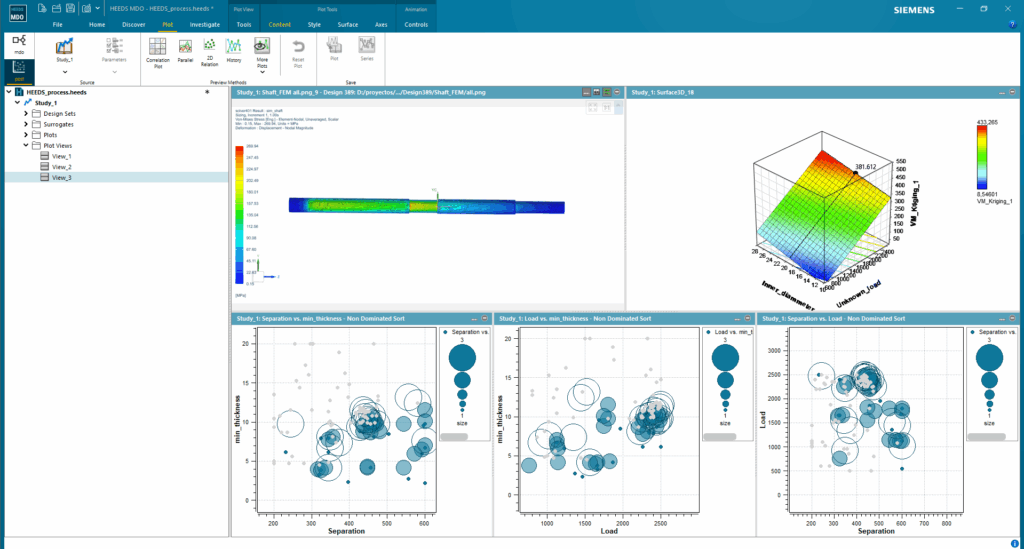
Task: Open the Investigate ribbon tab
Action: click(x=205, y=23)
